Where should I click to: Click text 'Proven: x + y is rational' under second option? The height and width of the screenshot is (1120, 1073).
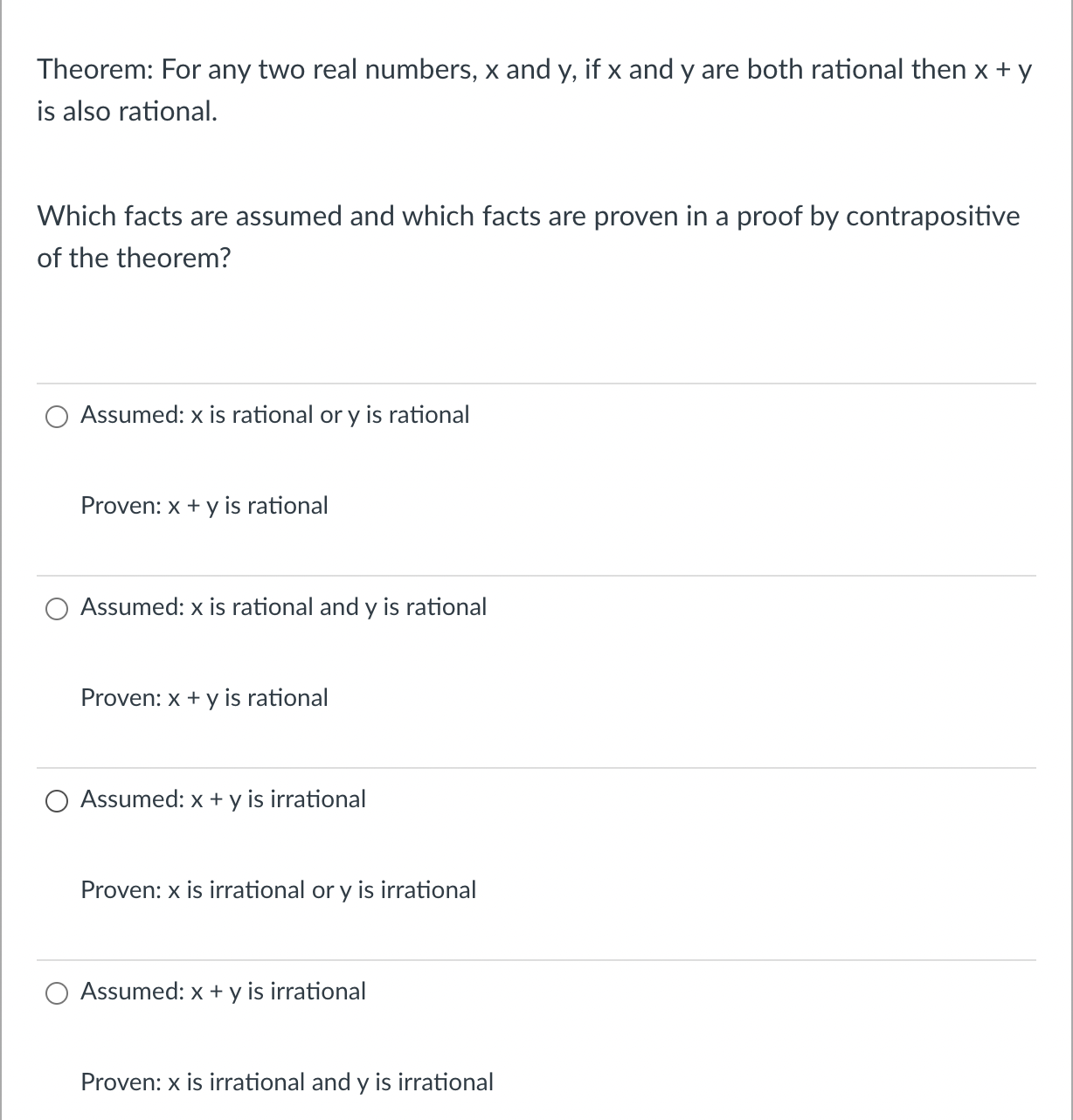tap(204, 698)
